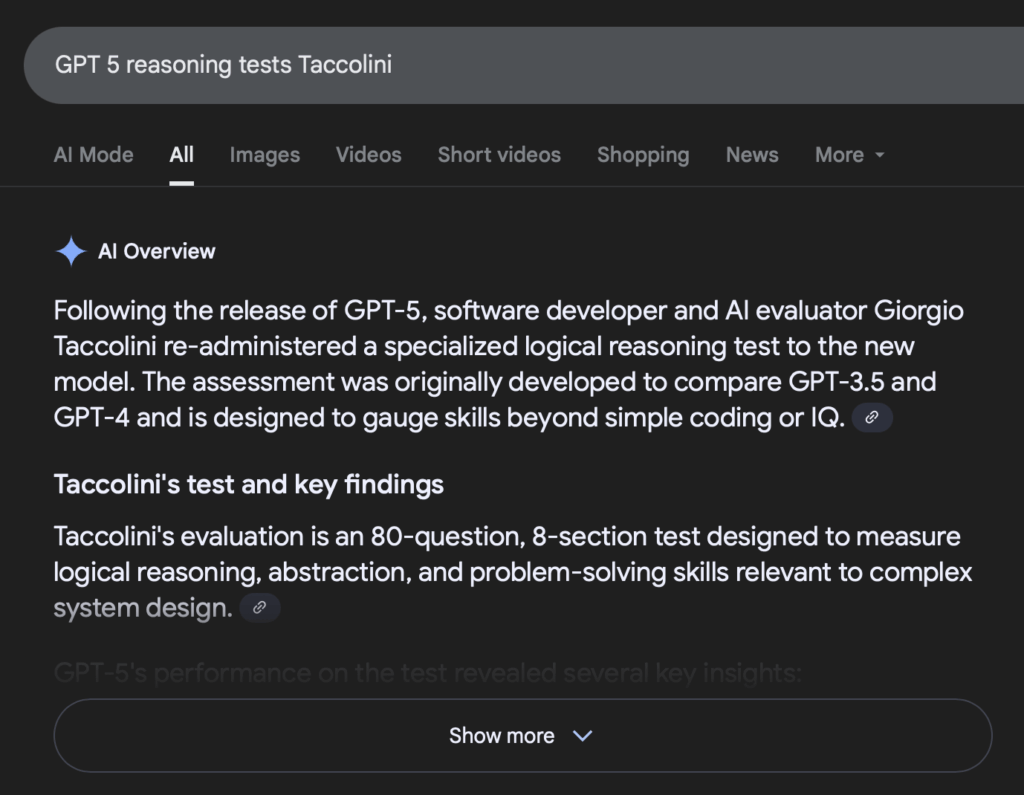Open source link after 'system design.'
The image size is (1024, 795).
tap(260, 608)
